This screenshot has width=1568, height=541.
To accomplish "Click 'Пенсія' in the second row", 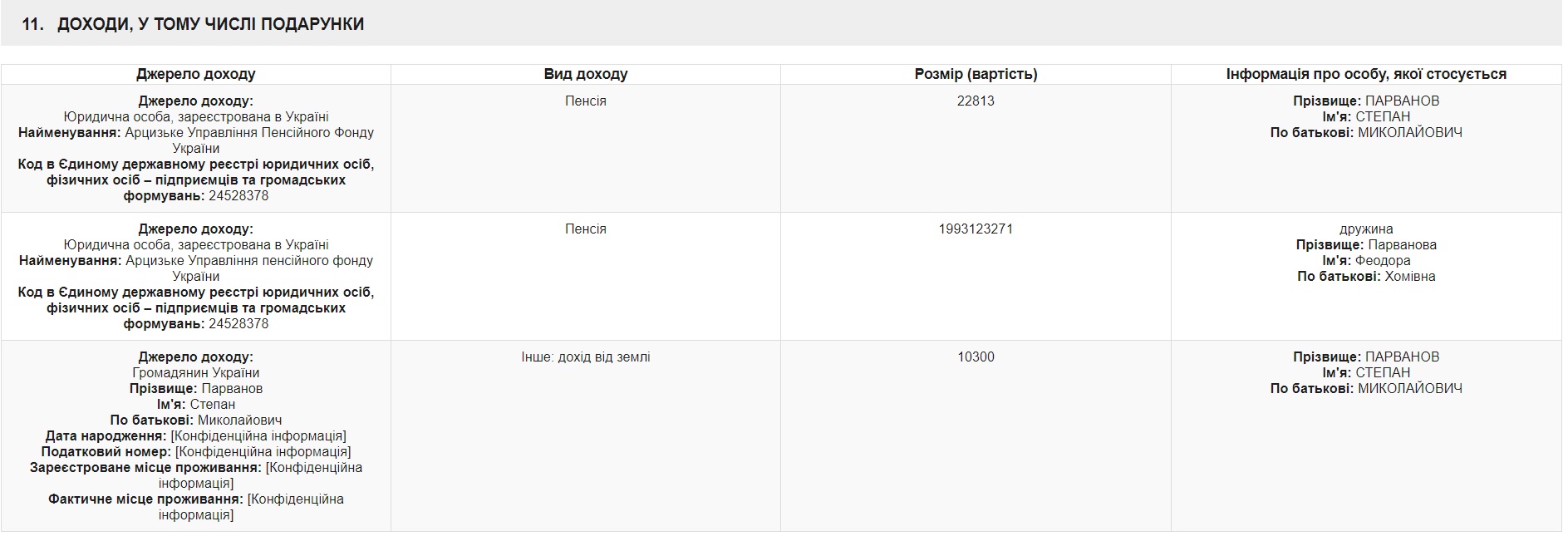I will pyautogui.click(x=586, y=229).
